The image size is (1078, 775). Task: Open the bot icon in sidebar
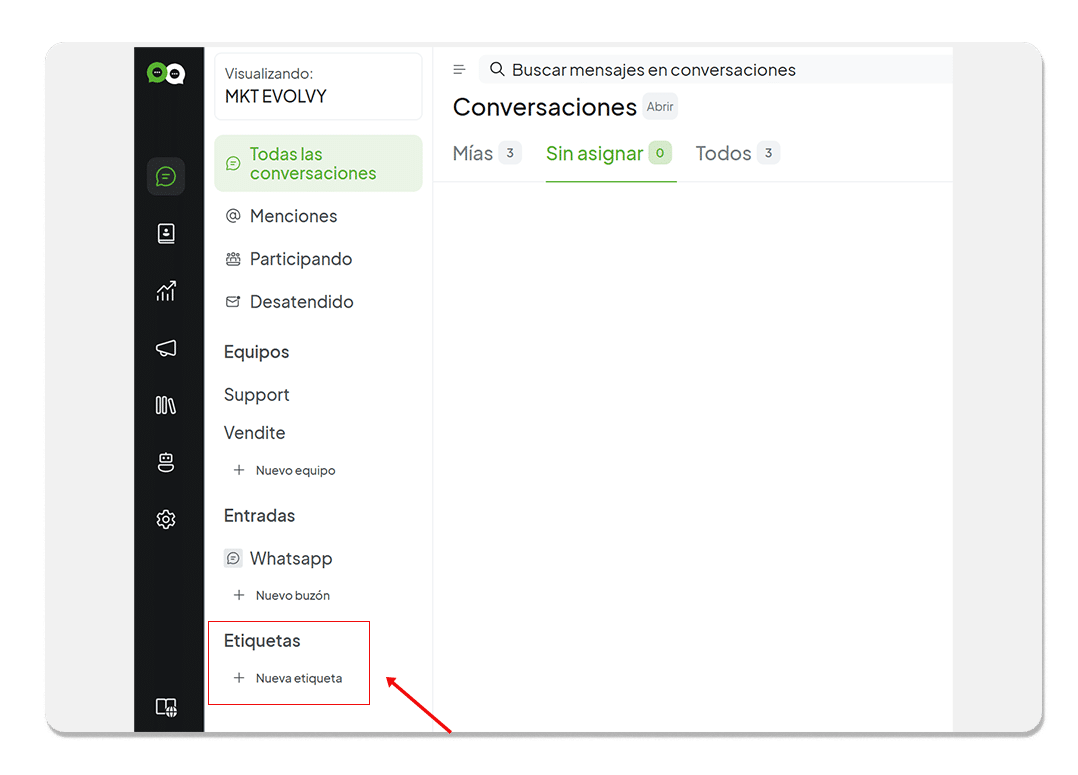[166, 462]
